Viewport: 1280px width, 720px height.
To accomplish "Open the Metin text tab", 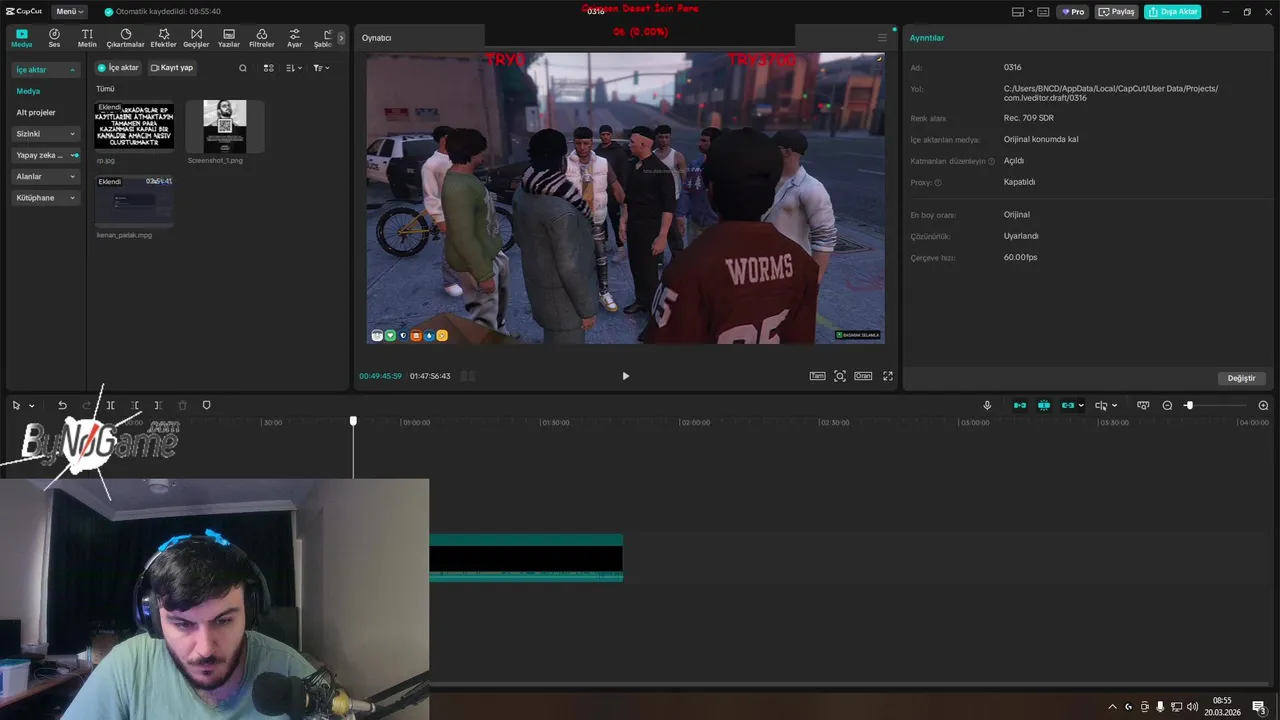I will click(x=87, y=38).
